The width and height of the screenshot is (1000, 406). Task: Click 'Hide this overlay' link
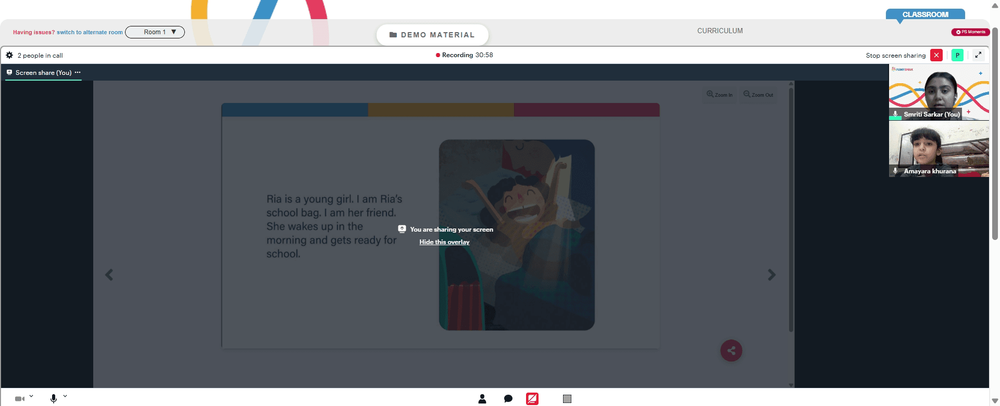coord(445,242)
